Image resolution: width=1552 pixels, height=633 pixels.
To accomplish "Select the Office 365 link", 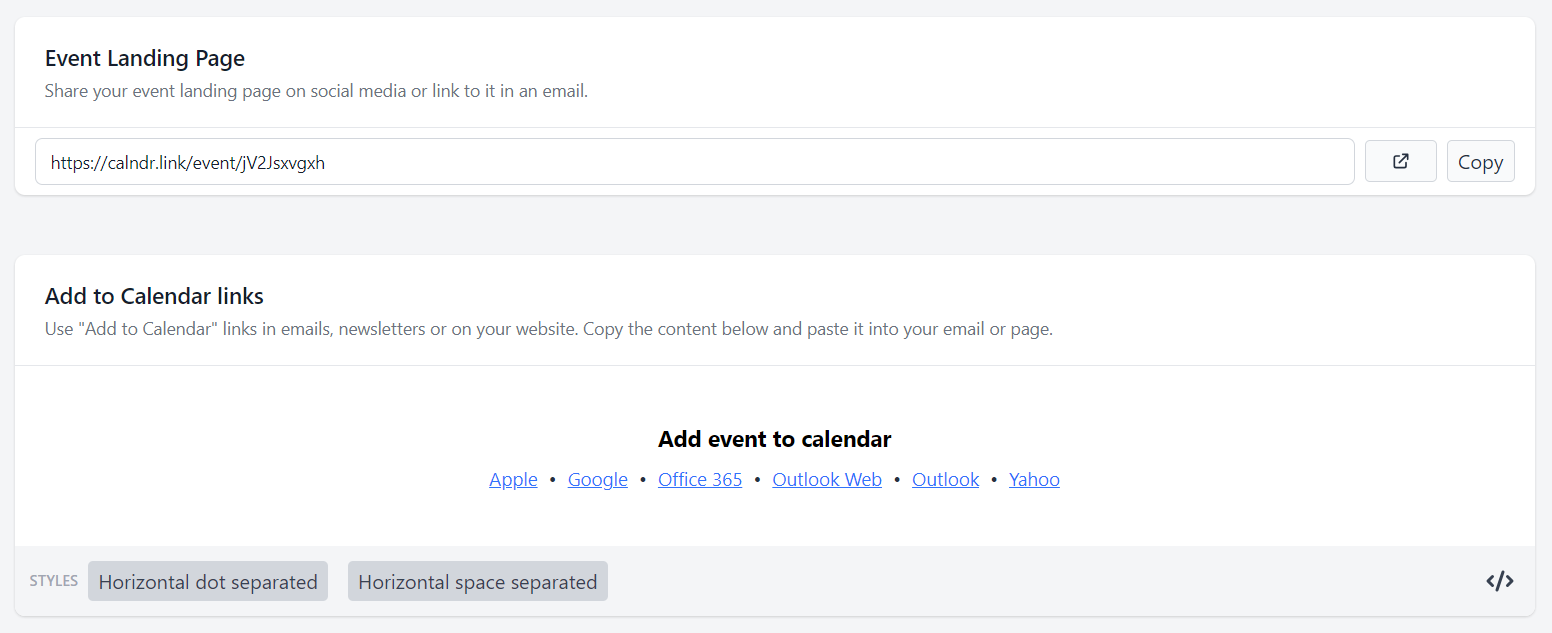I will pyautogui.click(x=700, y=479).
